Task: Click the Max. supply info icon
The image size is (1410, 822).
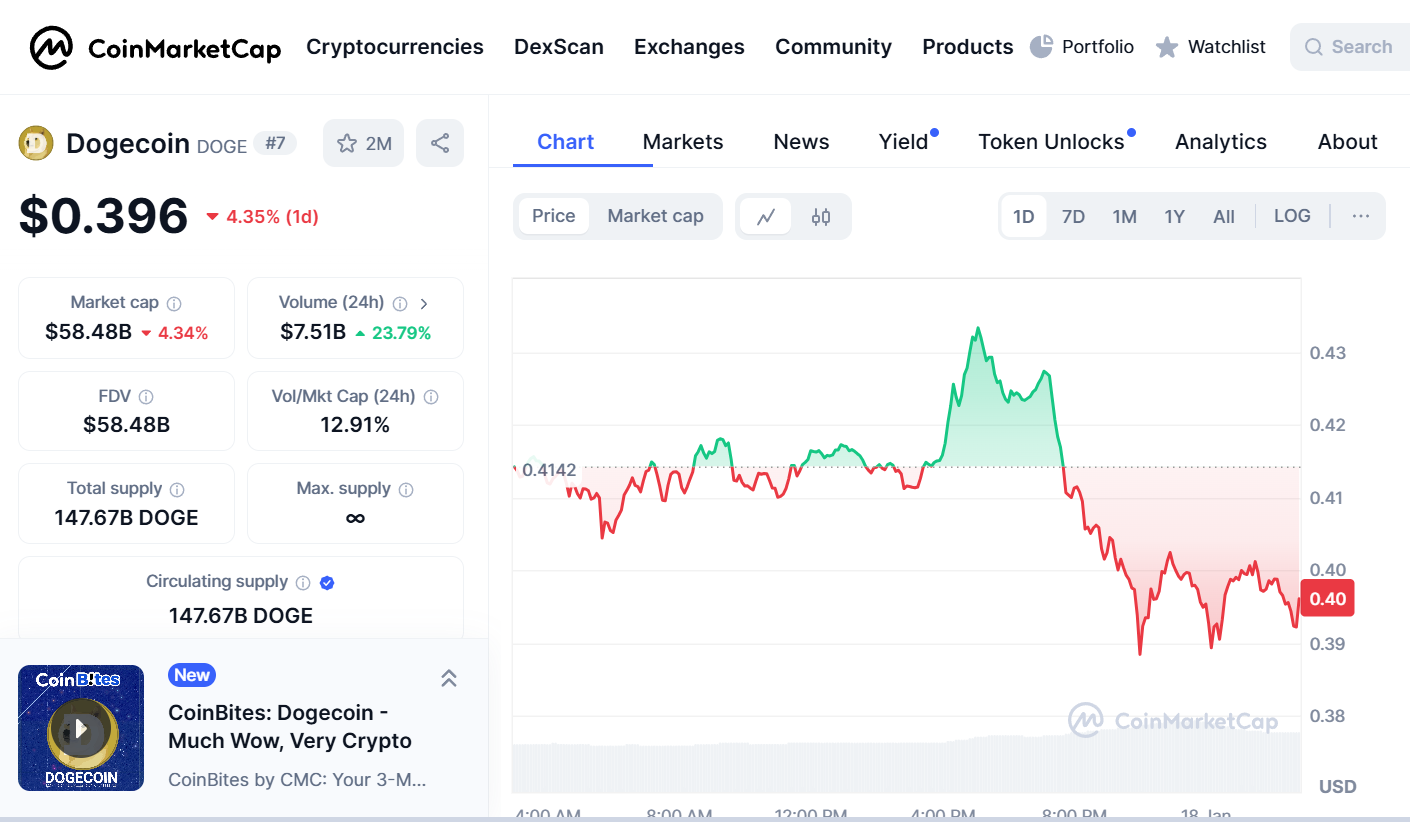Action: pyautogui.click(x=406, y=489)
